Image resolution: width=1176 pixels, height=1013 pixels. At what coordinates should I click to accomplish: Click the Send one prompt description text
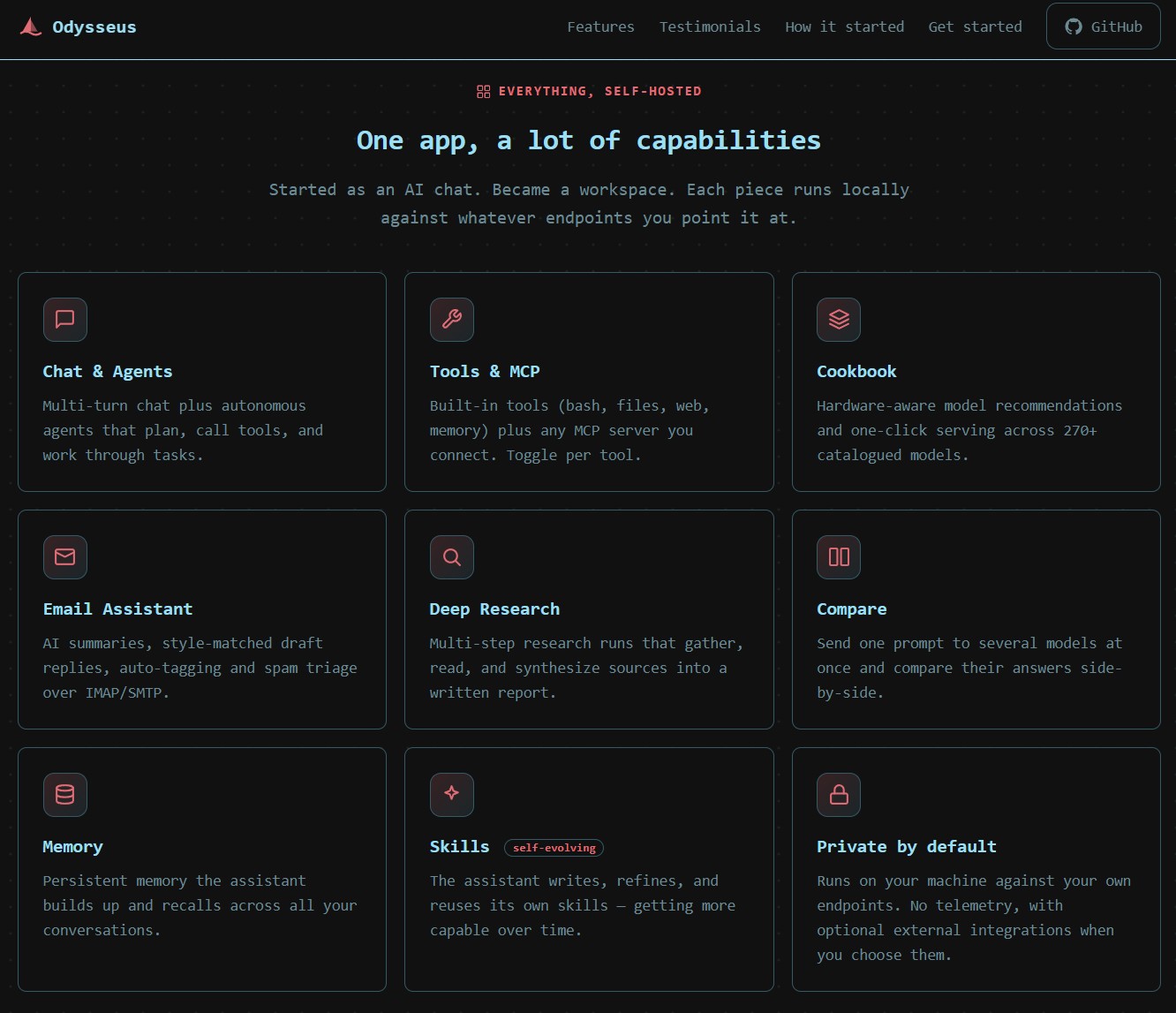(x=969, y=668)
